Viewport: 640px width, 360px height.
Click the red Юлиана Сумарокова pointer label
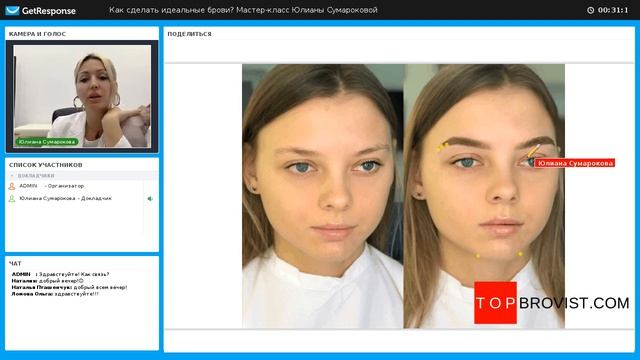tap(575, 163)
